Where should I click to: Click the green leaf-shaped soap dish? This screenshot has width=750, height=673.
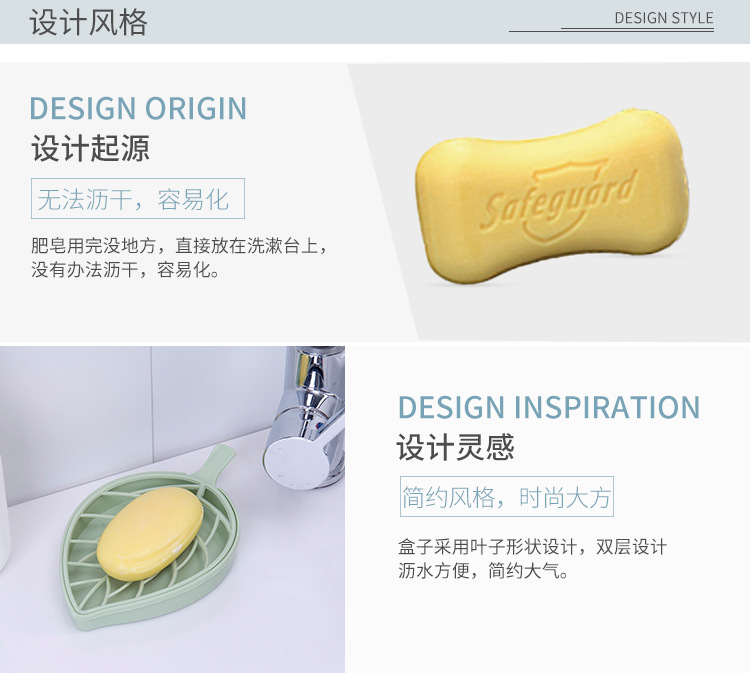pos(152,538)
